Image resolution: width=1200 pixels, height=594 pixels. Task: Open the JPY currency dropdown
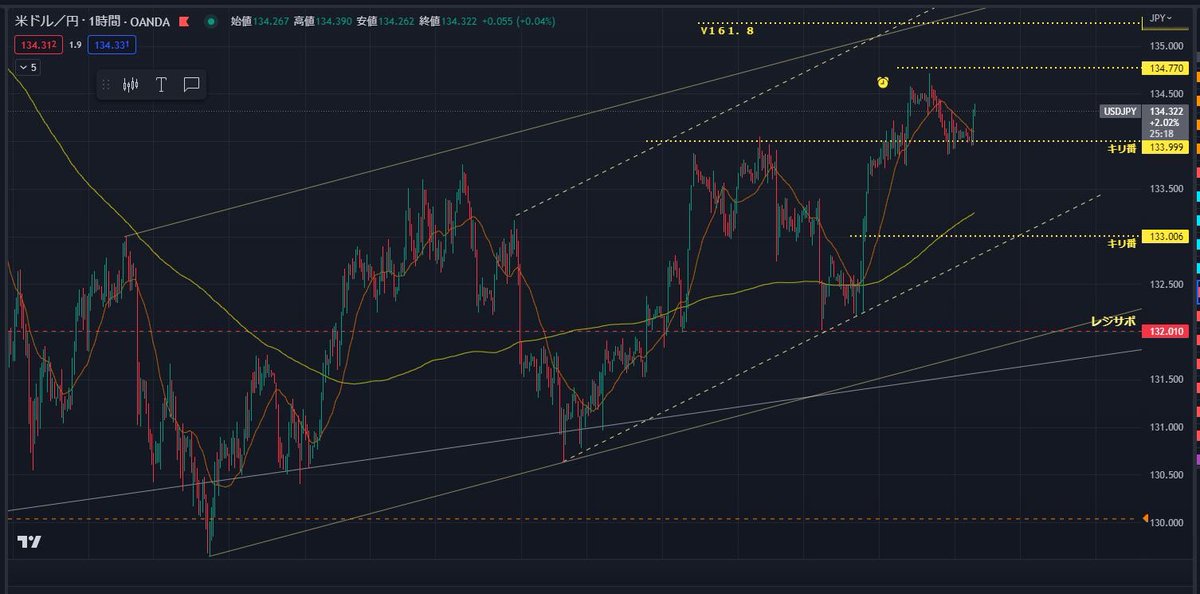coord(1160,18)
